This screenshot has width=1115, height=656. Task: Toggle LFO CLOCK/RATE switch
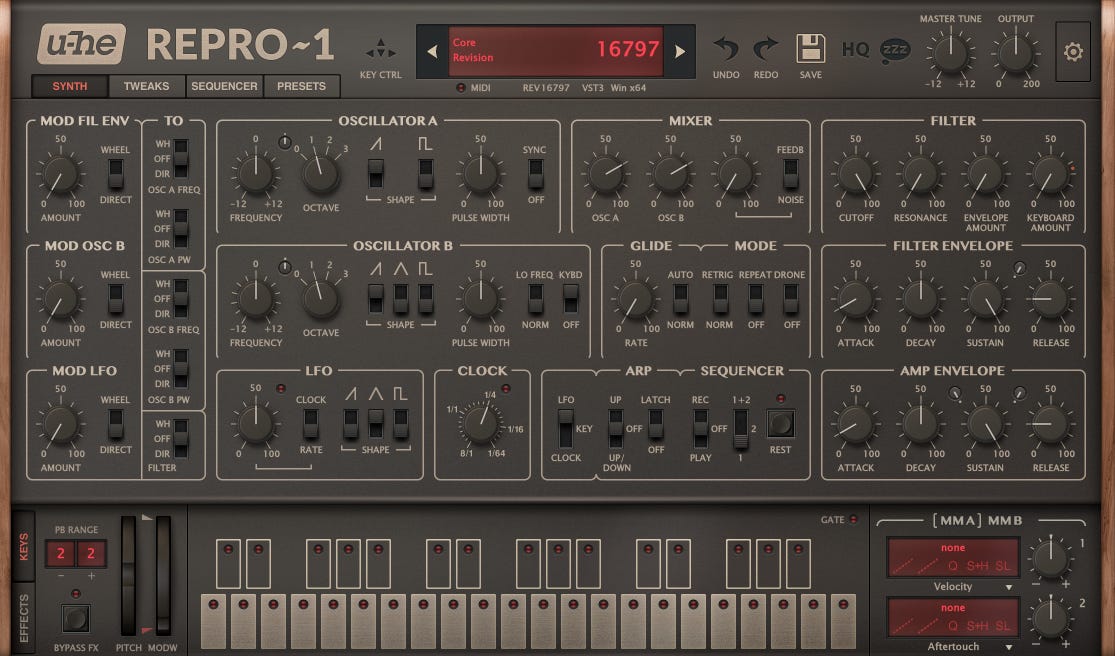pyautogui.click(x=310, y=424)
